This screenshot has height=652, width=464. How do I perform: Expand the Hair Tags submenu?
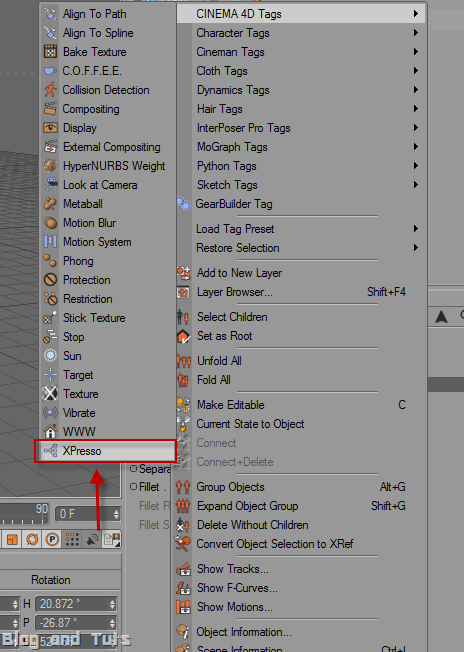301,109
